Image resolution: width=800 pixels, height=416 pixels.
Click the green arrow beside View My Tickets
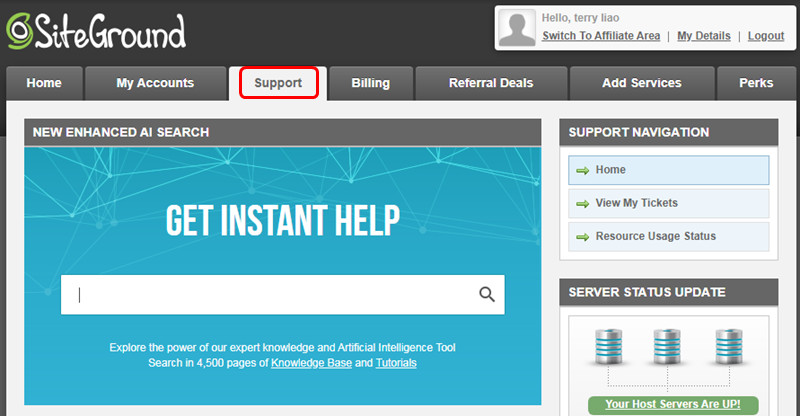(x=582, y=204)
